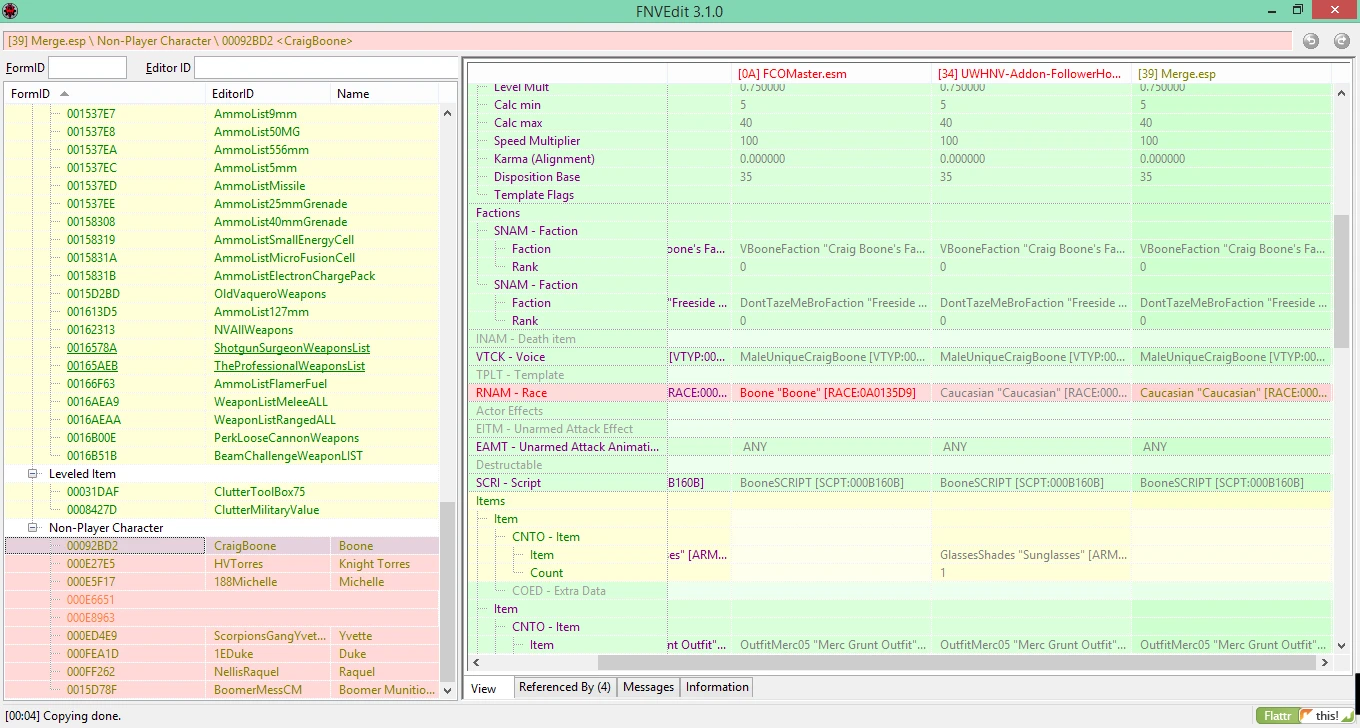Click the Template Flags row label
Viewport: 1360px width, 728px height.
pos(533,195)
